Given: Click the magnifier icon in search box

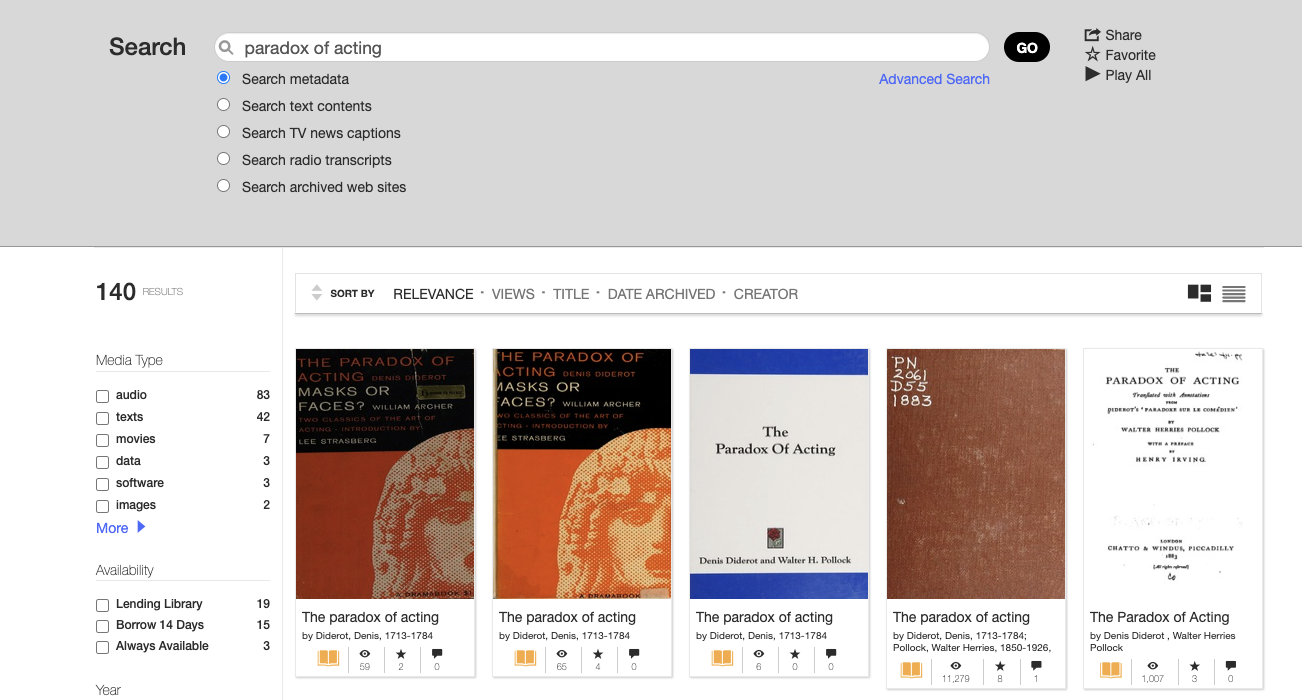Looking at the screenshot, I should [x=226, y=48].
